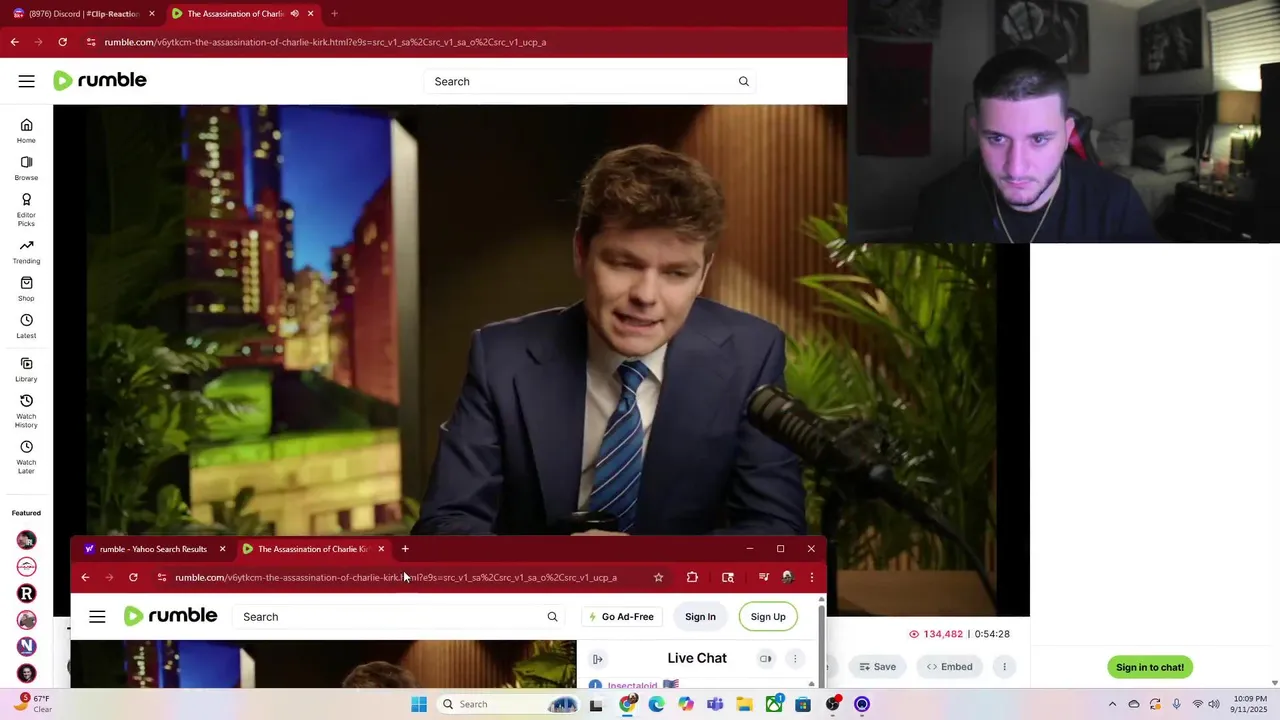Reload the page in the background window
The image size is (1280, 720).
pos(62,42)
